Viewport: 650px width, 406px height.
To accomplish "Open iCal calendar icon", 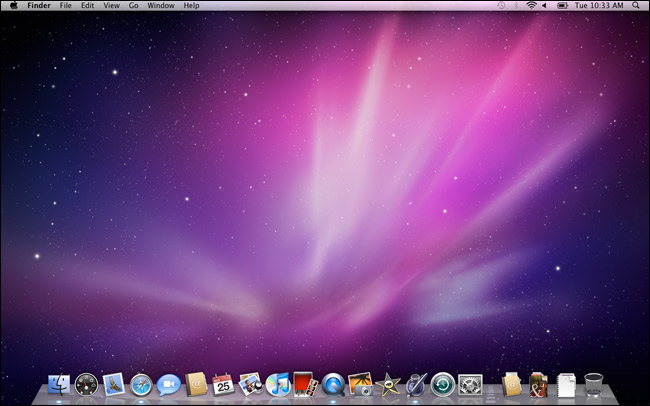I will [223, 384].
